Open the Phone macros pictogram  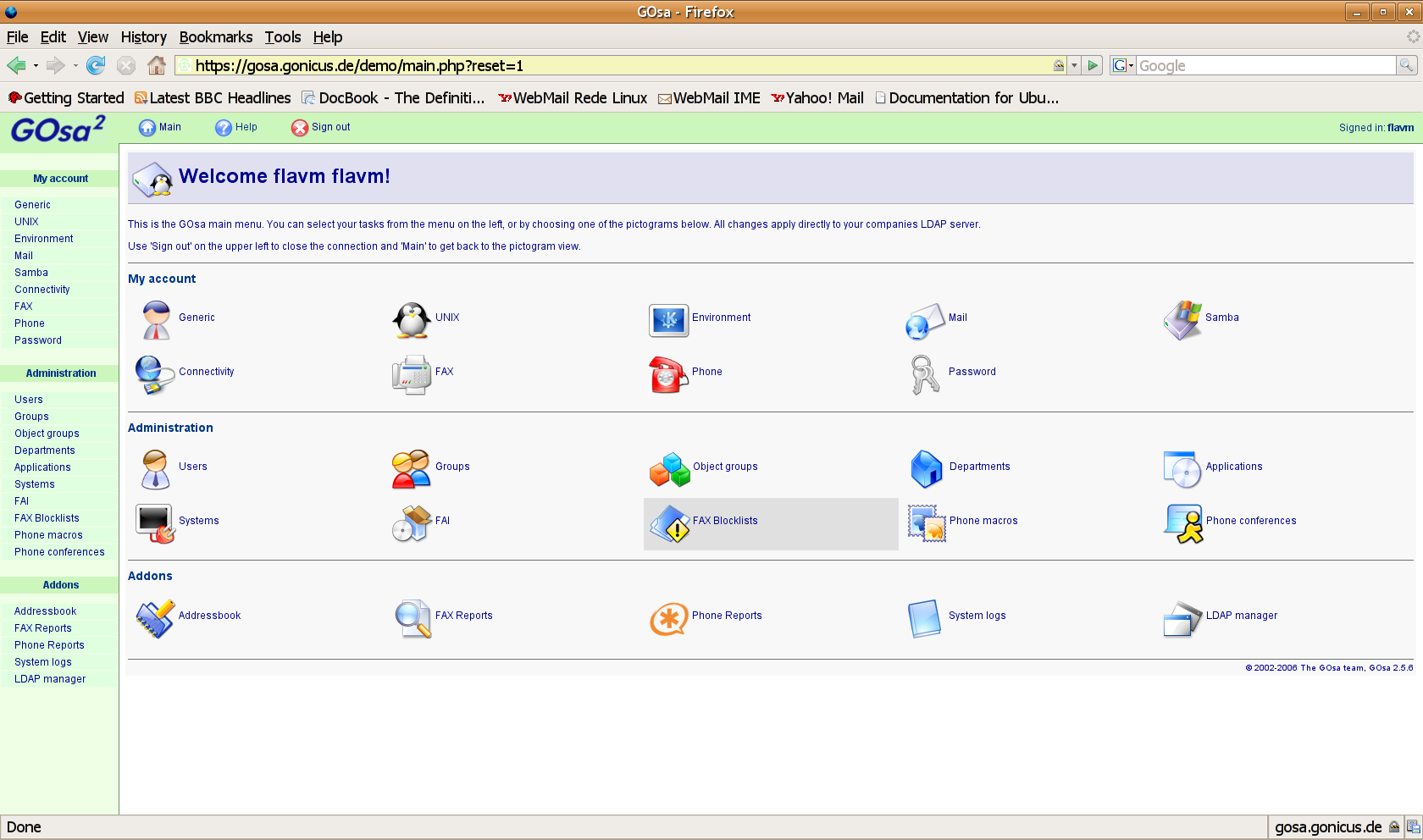point(926,522)
